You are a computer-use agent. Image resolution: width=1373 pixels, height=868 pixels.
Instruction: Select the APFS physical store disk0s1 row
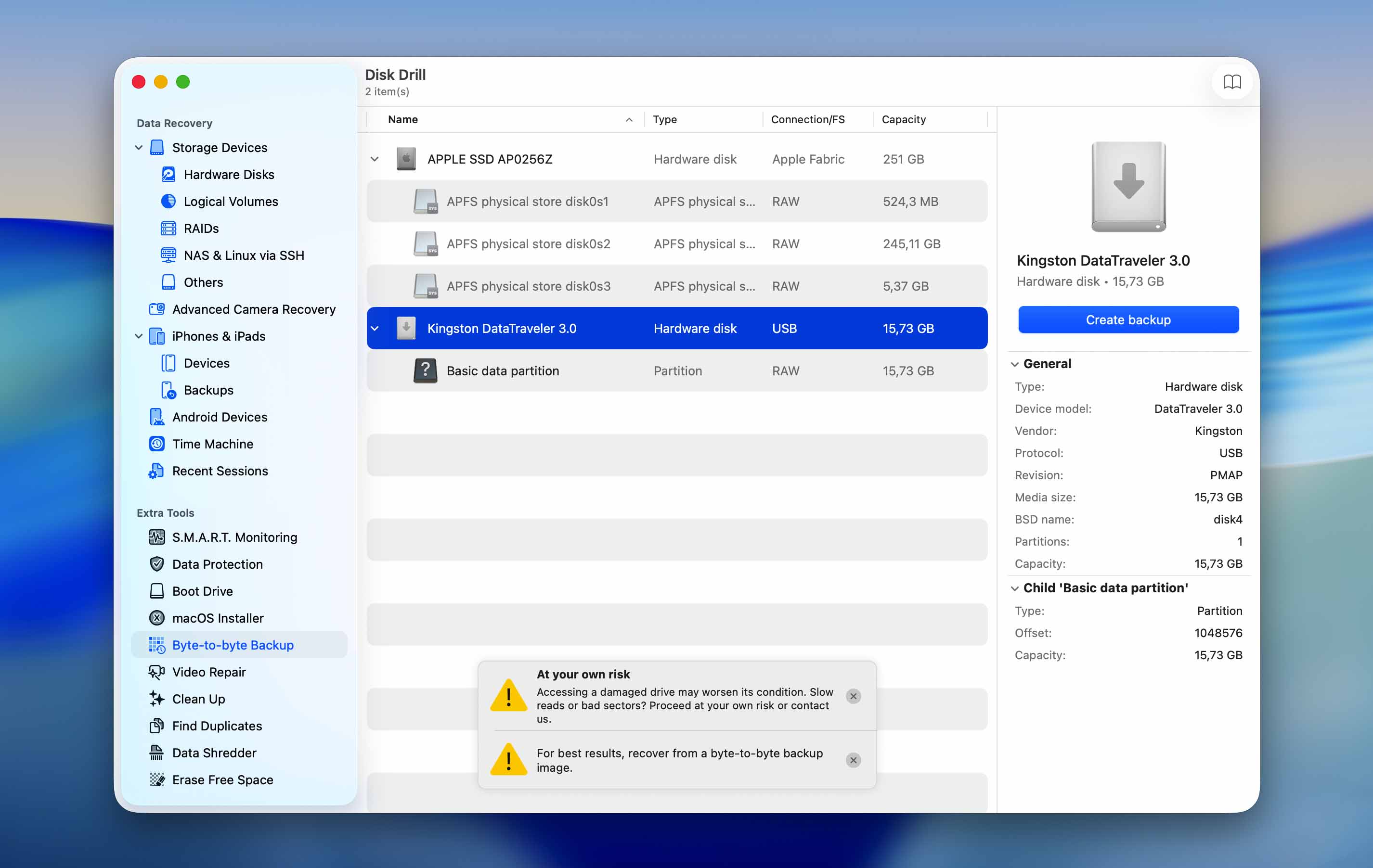point(677,201)
